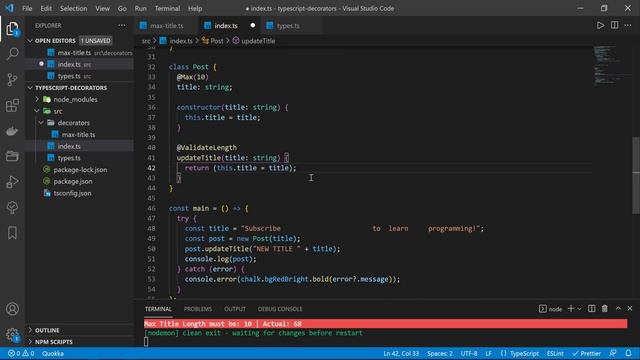Click the VS Code logo icon
The width and height of the screenshot is (640, 360).
(x=9, y=8)
